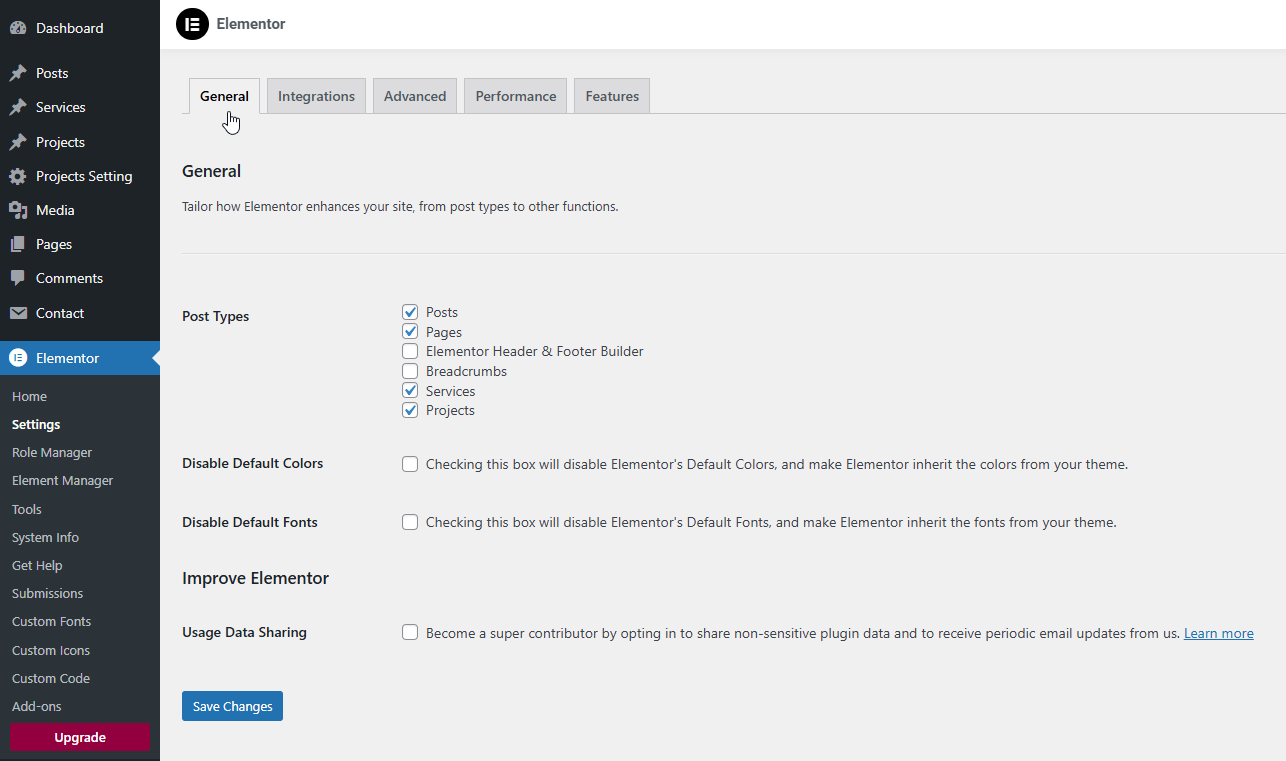Click the Comments speech bubble icon
This screenshot has width=1286, height=761.
(18, 278)
